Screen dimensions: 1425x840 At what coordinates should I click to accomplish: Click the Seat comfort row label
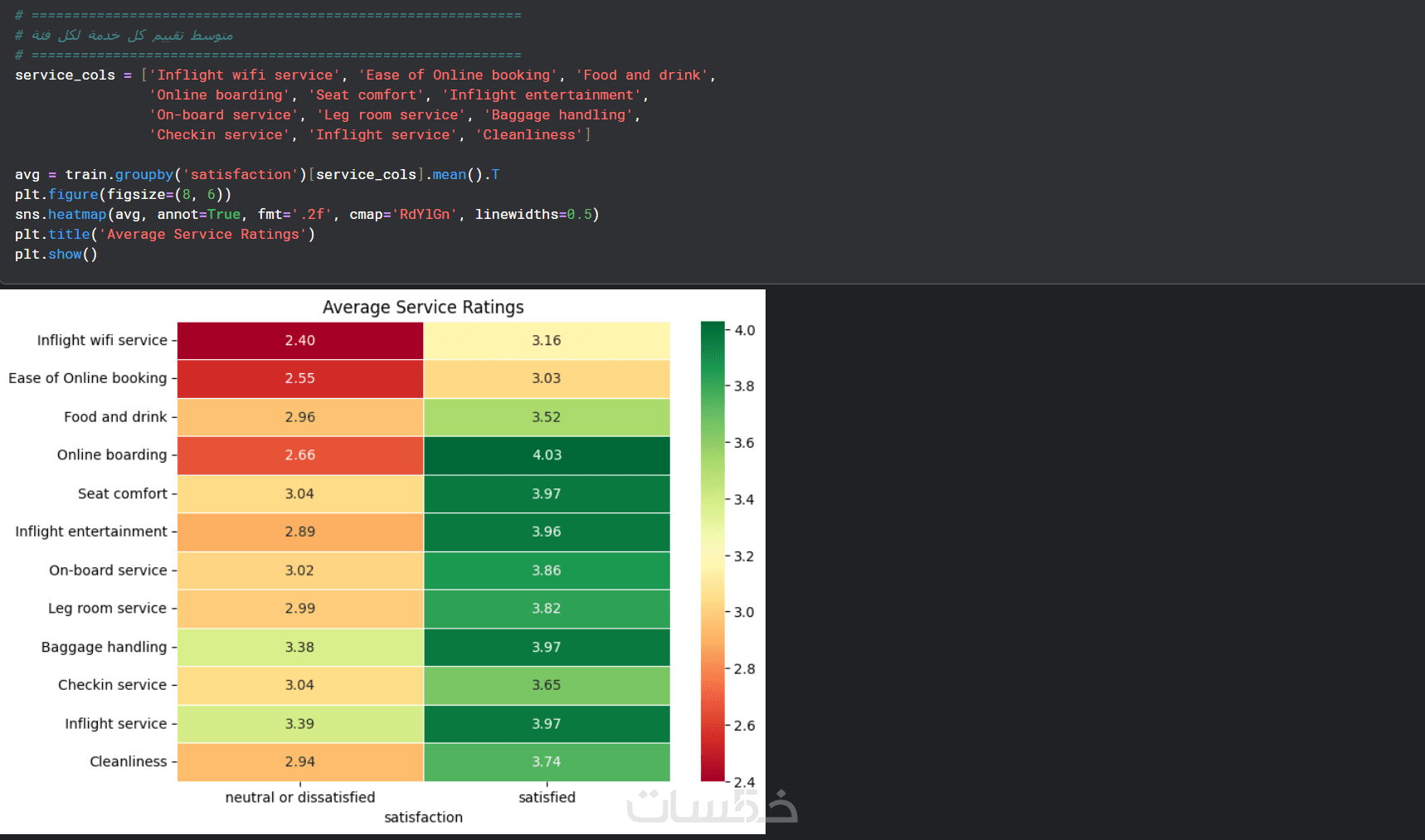pos(123,493)
